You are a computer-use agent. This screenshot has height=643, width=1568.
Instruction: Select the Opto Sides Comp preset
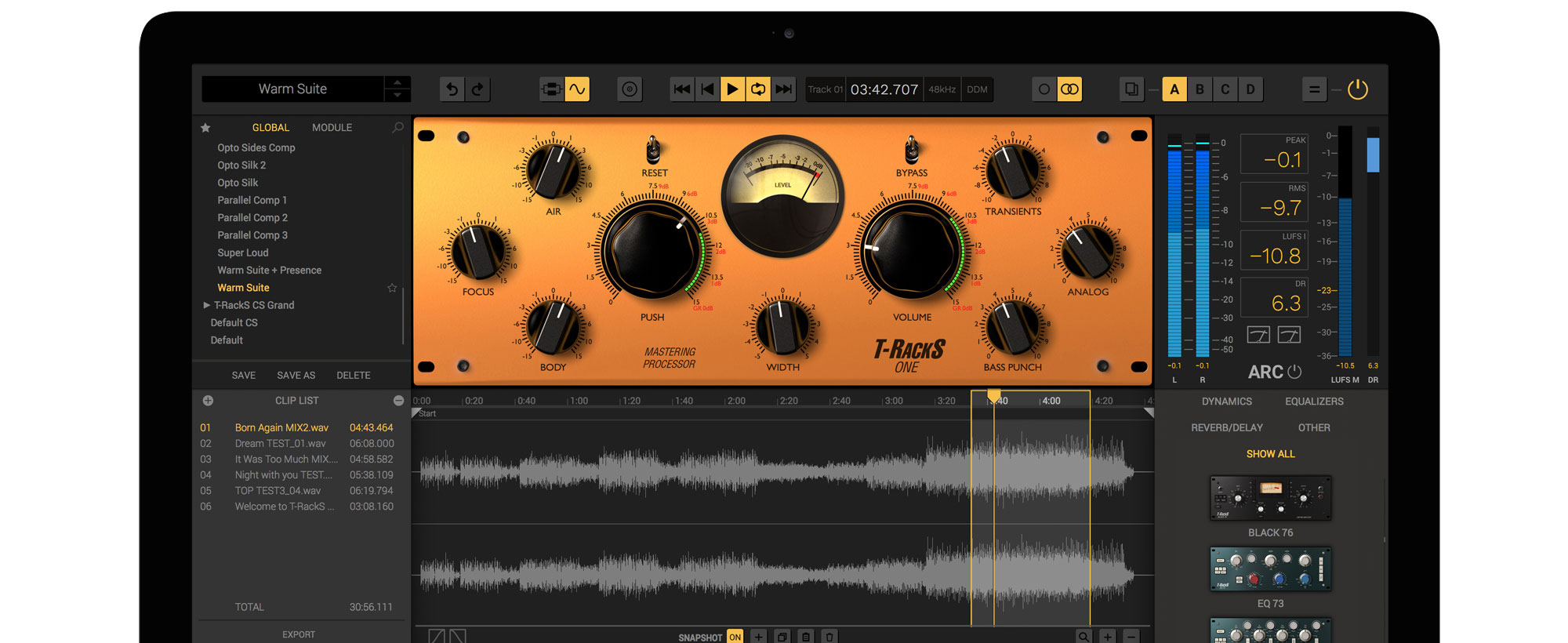(x=256, y=147)
